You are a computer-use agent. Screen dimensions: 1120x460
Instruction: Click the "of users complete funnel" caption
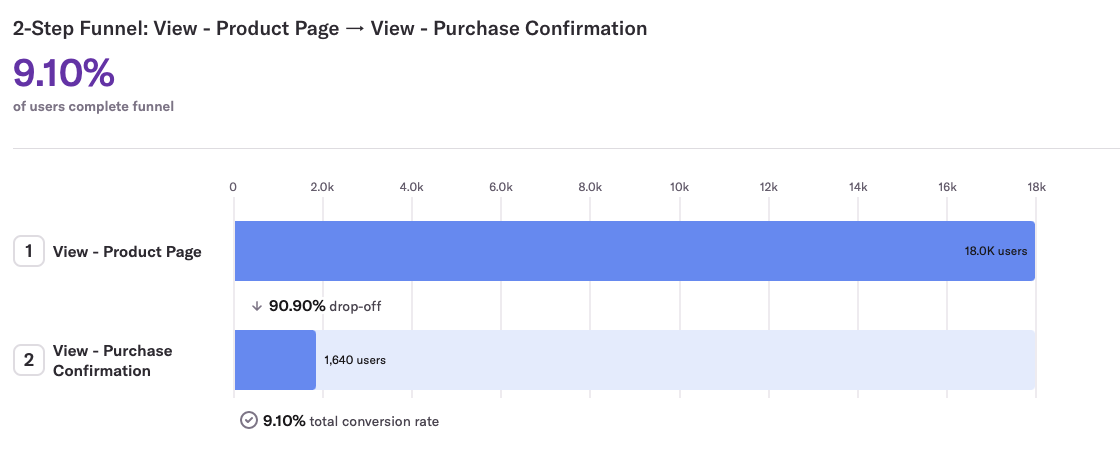93,106
